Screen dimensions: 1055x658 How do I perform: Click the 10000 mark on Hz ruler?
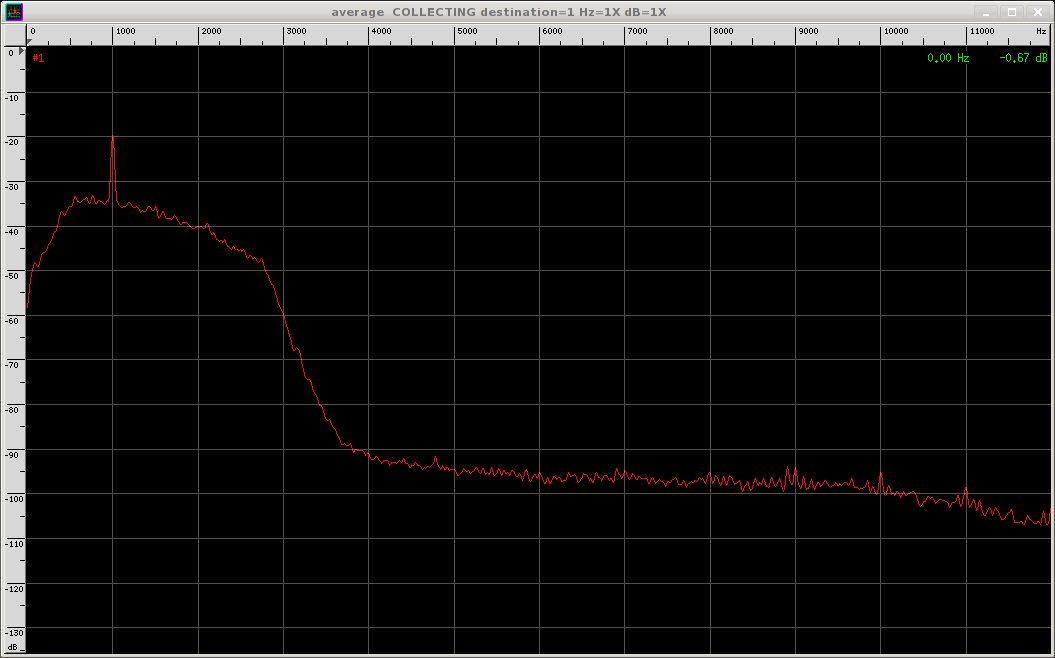[x=896, y=31]
